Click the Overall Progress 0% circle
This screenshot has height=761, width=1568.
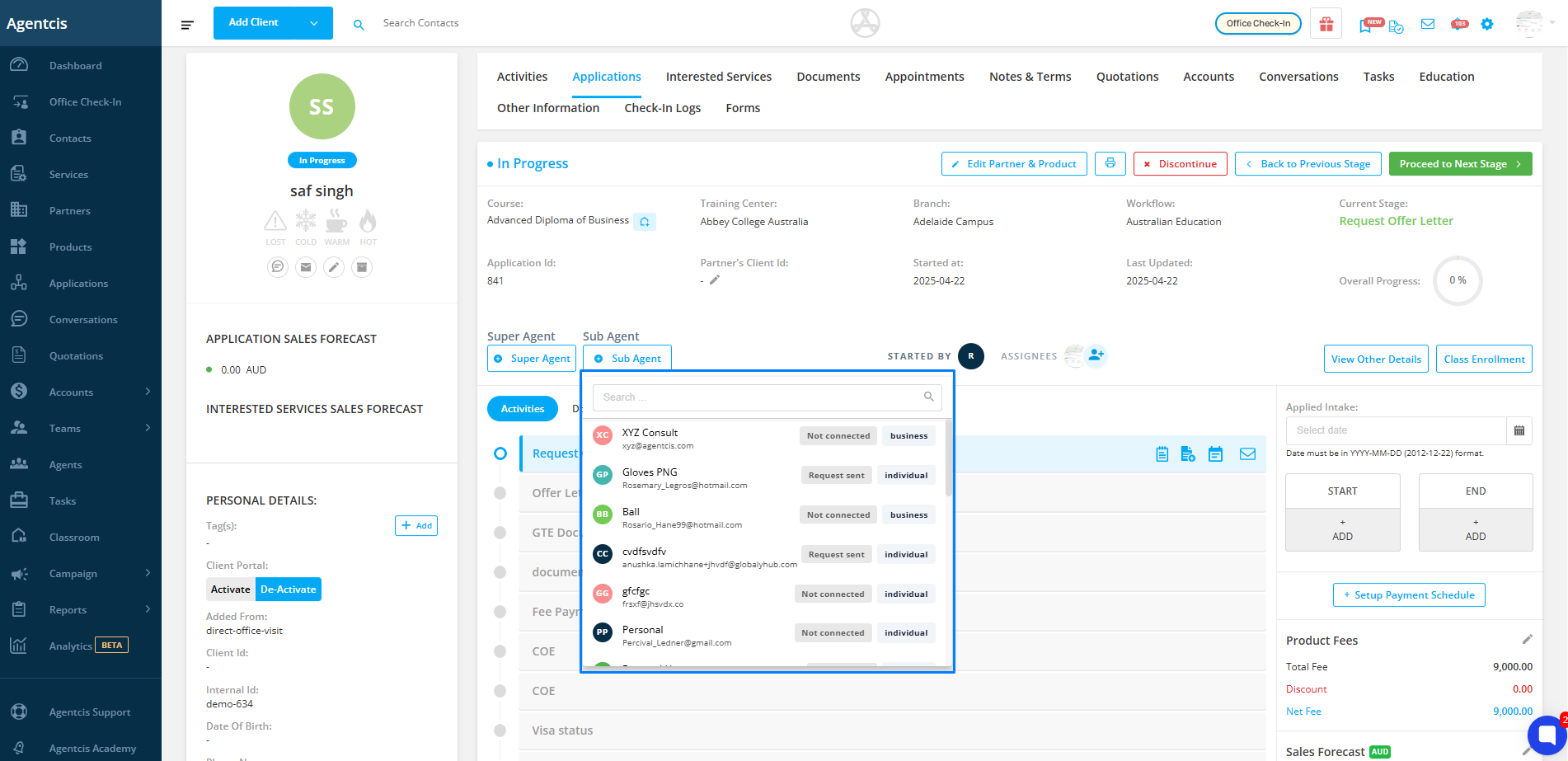coord(1458,280)
